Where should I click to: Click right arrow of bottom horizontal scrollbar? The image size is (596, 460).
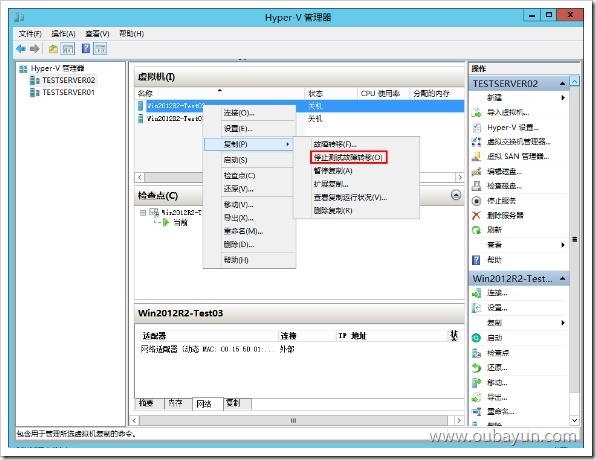pos(459,420)
